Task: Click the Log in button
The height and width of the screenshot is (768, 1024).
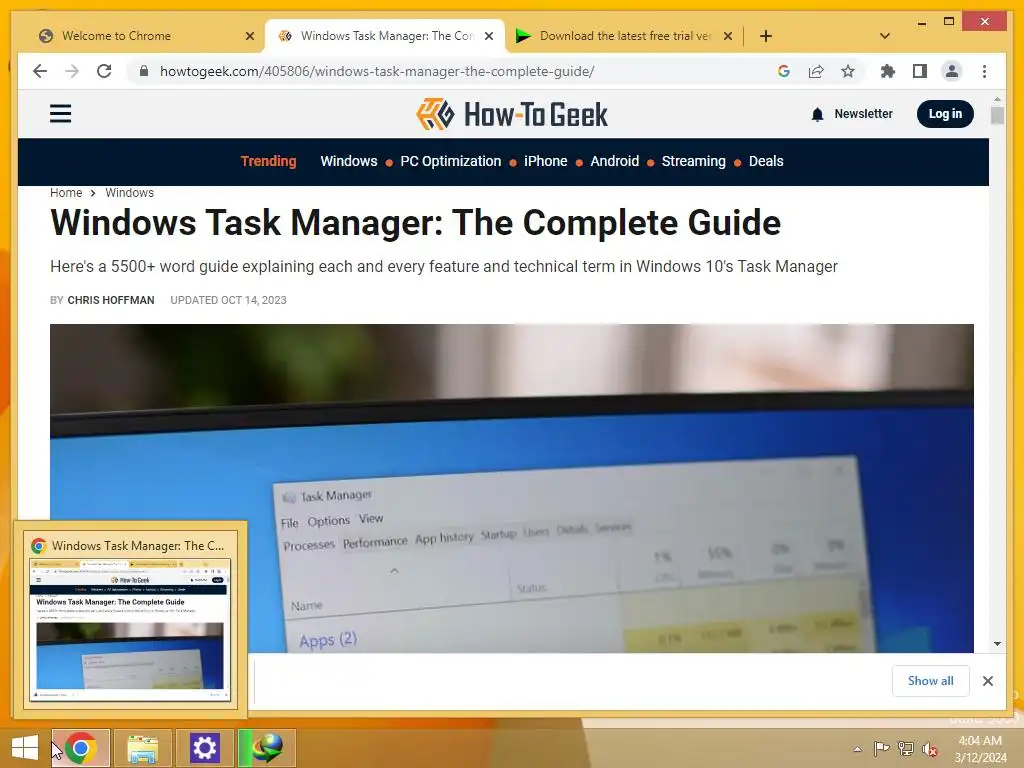Action: [945, 114]
